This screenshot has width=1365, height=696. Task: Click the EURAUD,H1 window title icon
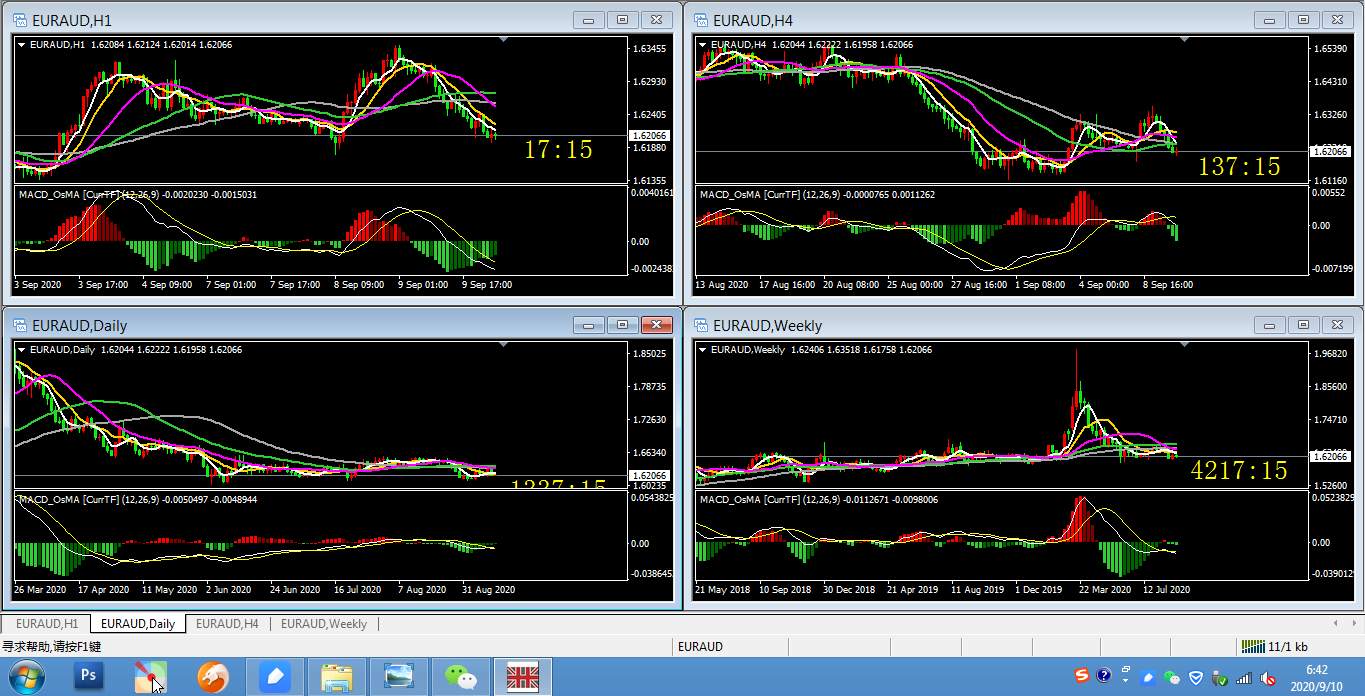click(19, 20)
